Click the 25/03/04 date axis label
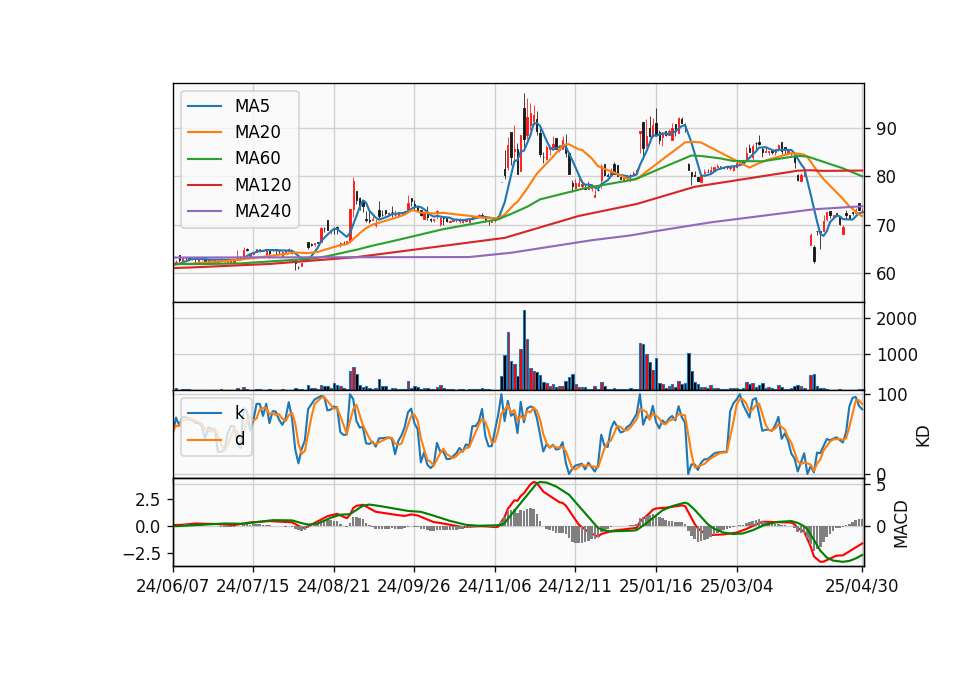Viewport: 960px width, 690px height. coord(736,586)
